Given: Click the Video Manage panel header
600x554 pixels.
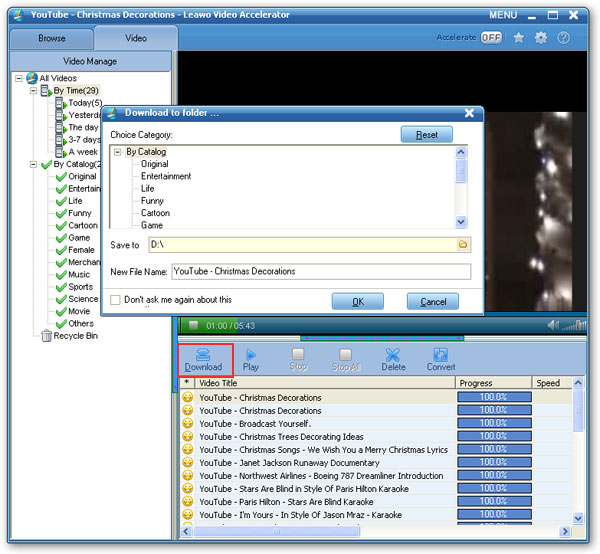Looking at the screenshot, I should pos(90,61).
